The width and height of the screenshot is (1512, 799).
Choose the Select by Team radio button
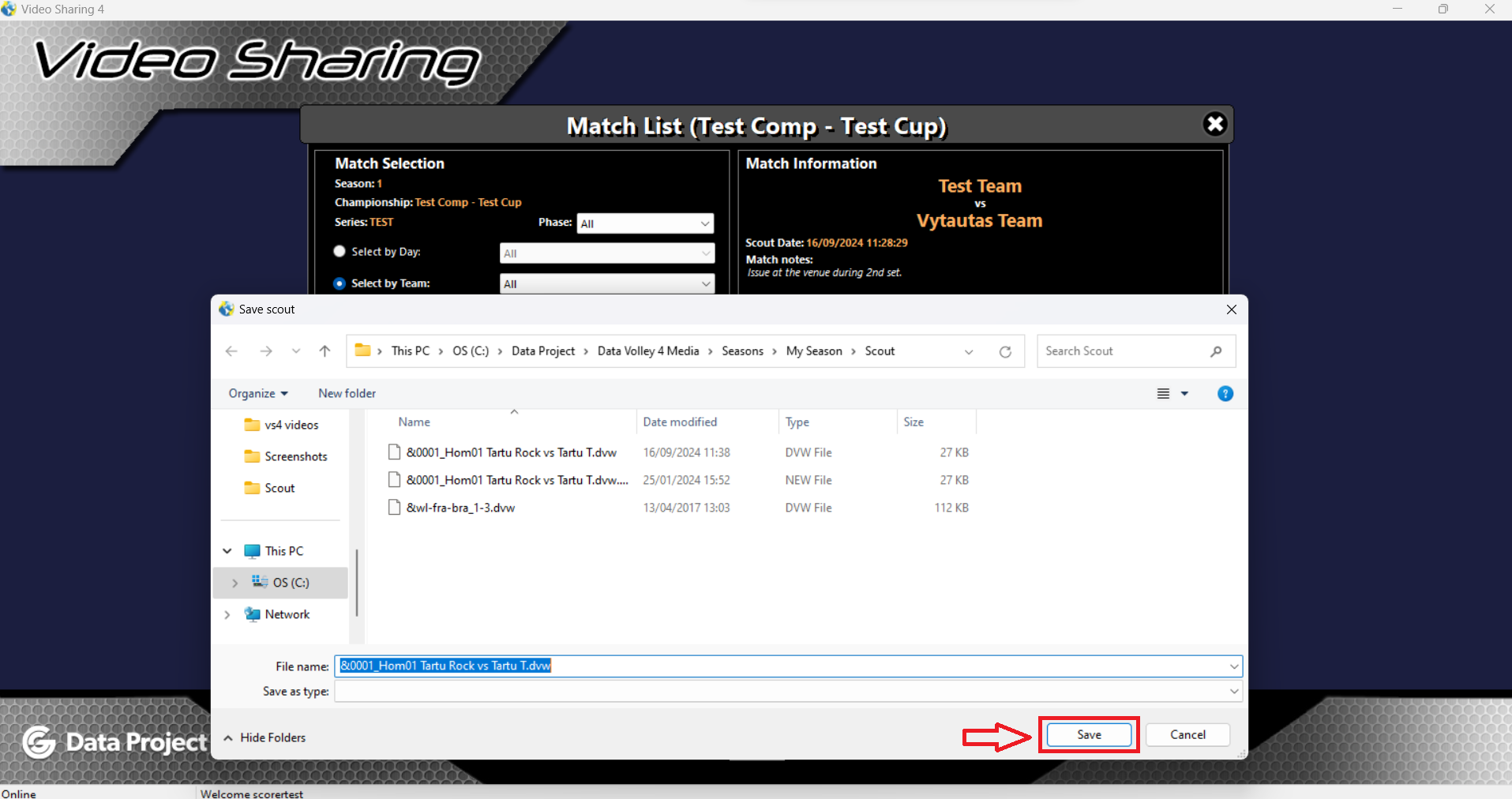pos(340,283)
